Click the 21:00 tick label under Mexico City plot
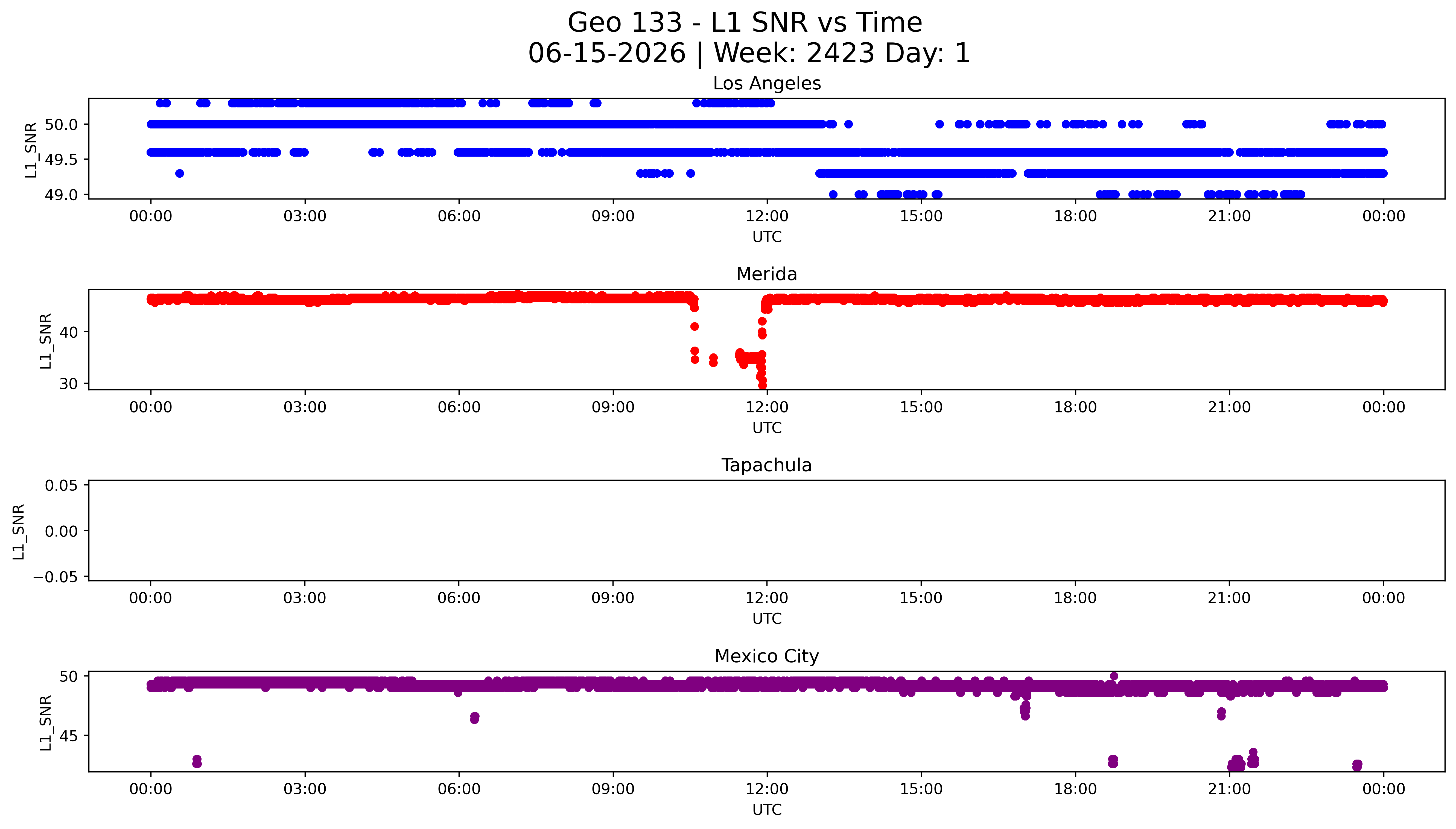Viewport: 1456px width, 829px height. coord(1229,789)
